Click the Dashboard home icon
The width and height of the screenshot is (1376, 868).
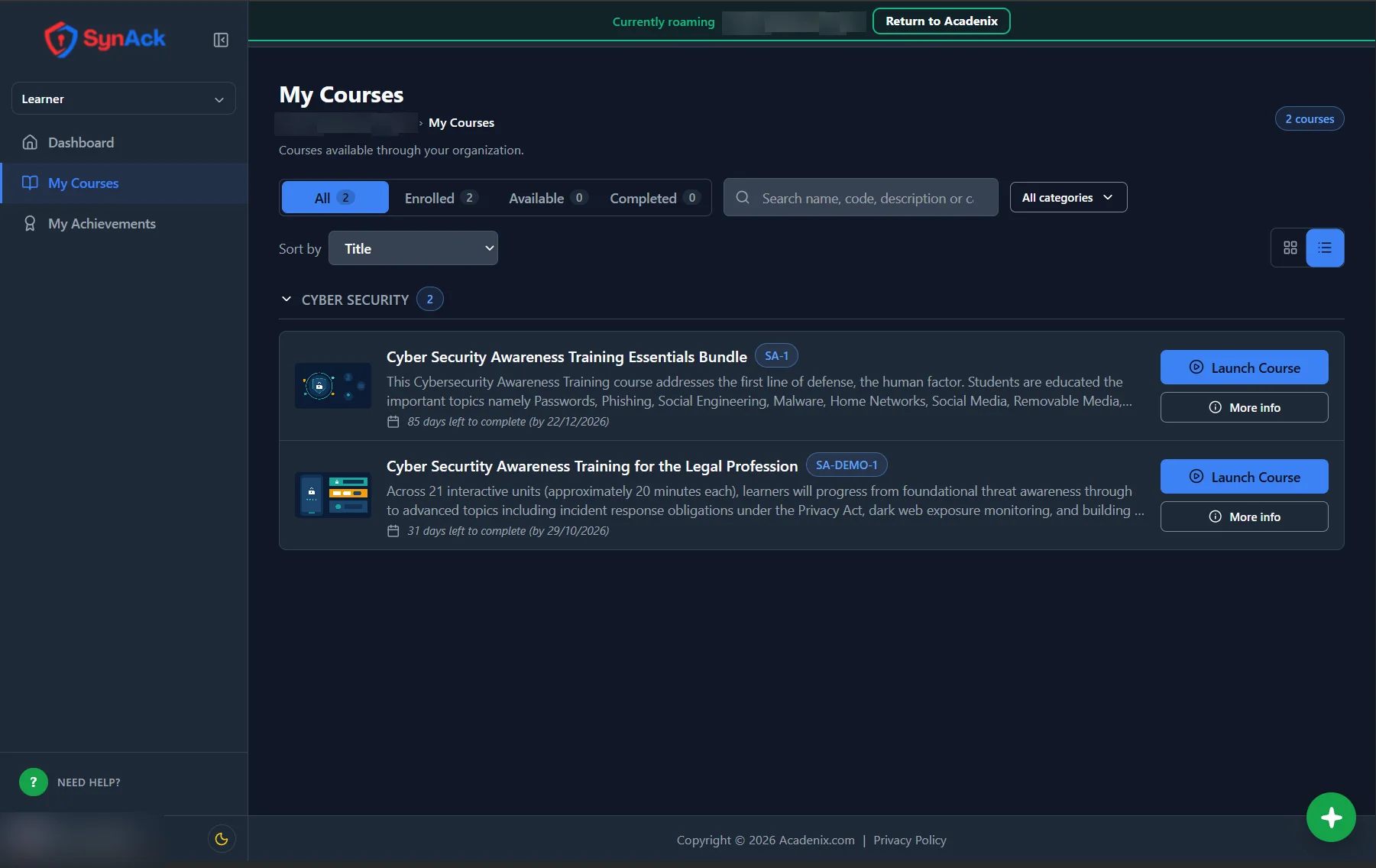click(x=30, y=143)
